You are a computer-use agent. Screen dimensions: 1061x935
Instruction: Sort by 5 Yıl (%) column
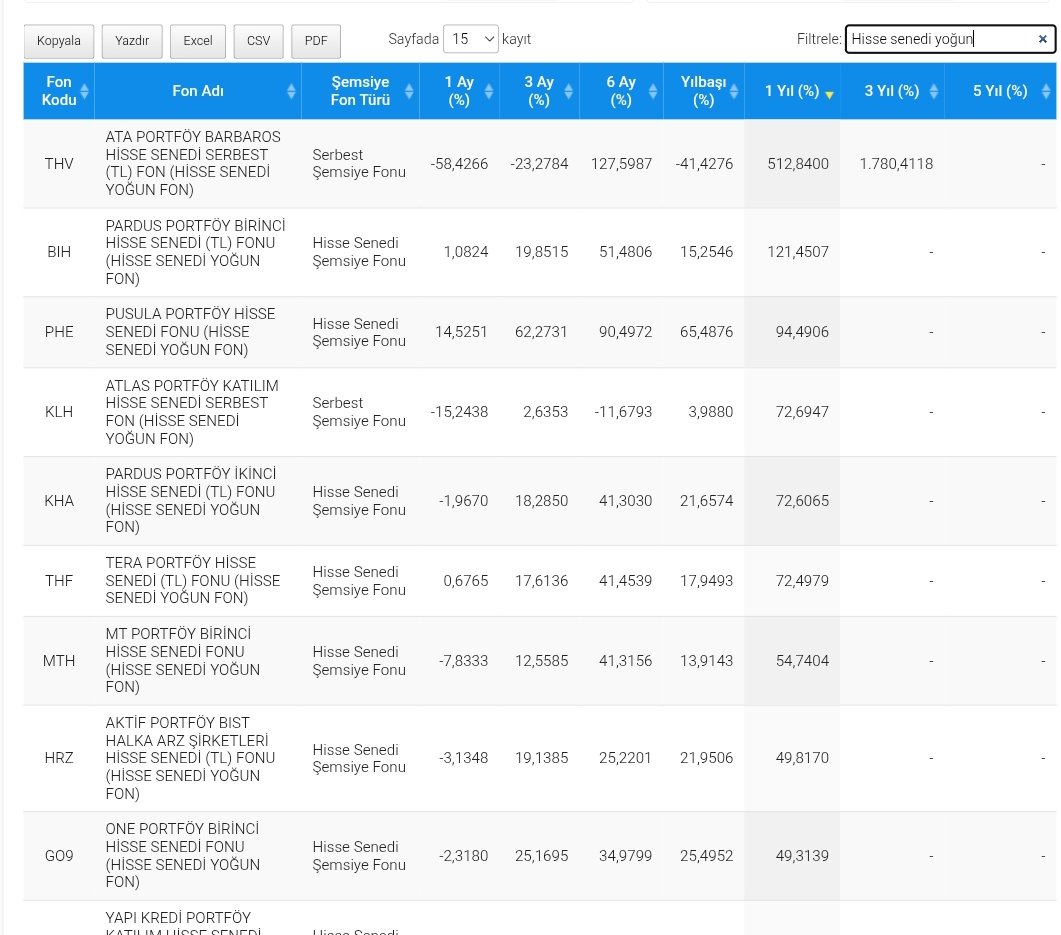click(1000, 91)
